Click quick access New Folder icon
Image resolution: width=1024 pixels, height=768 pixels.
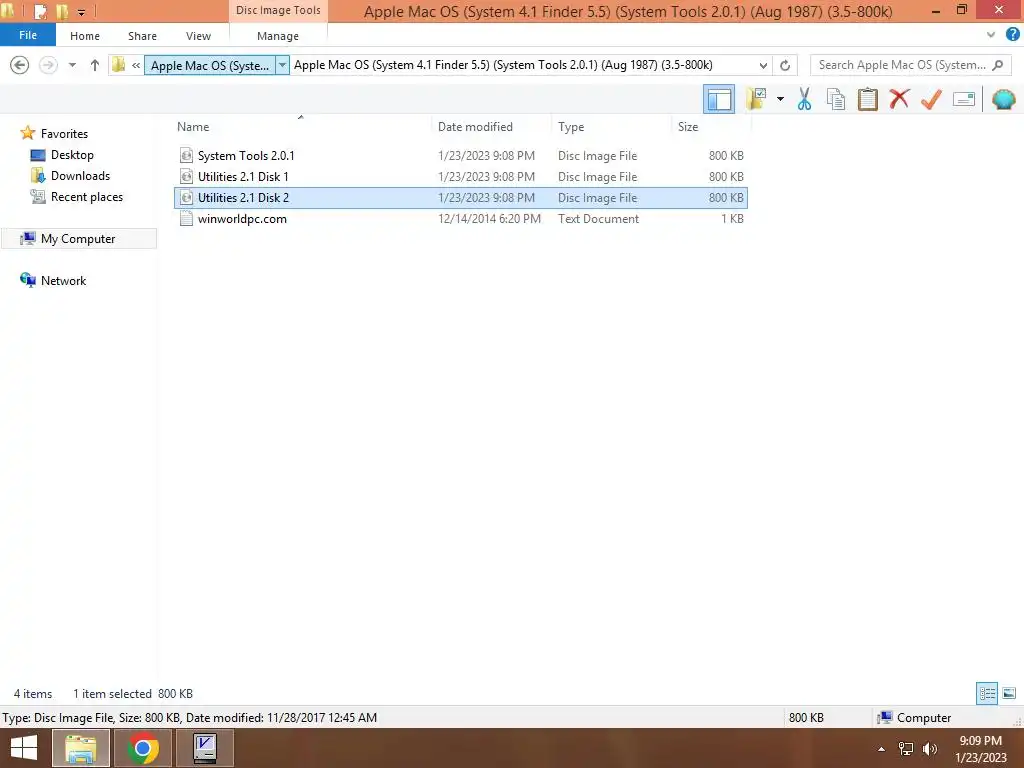[62, 11]
